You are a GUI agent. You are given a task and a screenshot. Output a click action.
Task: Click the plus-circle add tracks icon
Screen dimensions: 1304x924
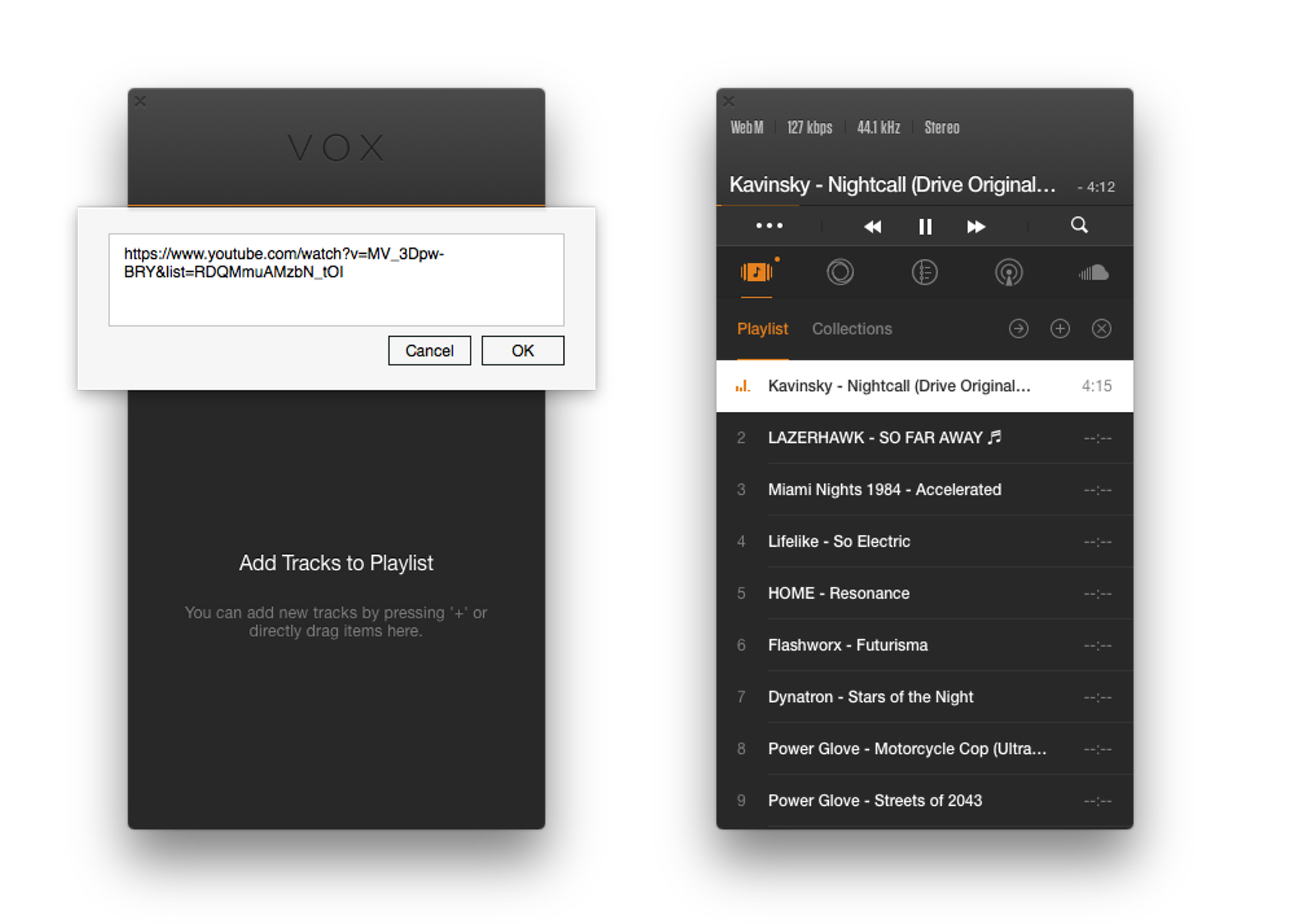[x=1060, y=328]
